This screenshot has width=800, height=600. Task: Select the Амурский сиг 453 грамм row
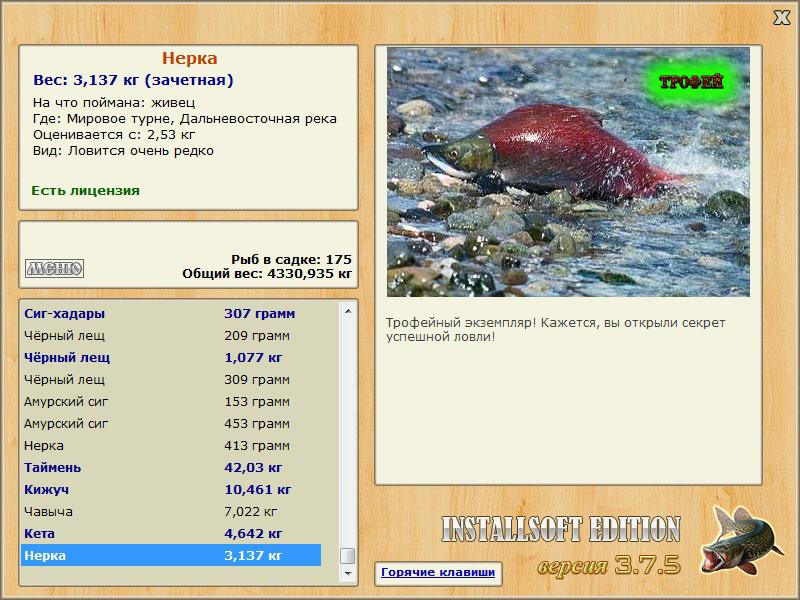click(x=171, y=423)
